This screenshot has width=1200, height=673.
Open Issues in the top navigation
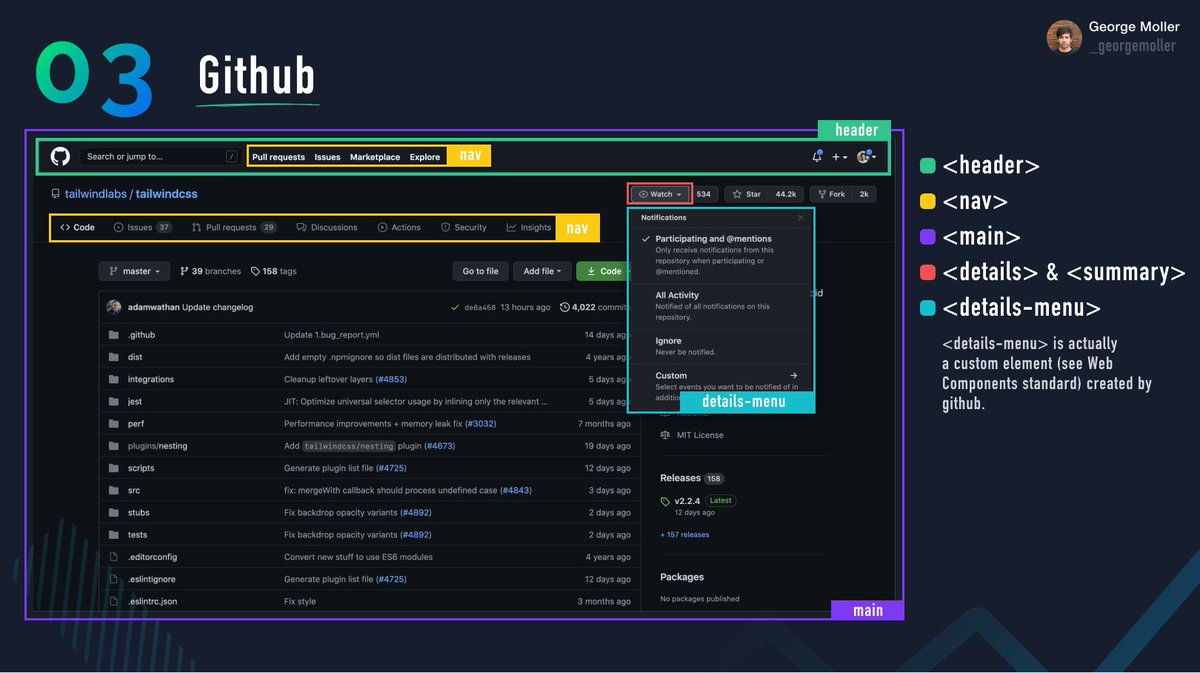(327, 157)
